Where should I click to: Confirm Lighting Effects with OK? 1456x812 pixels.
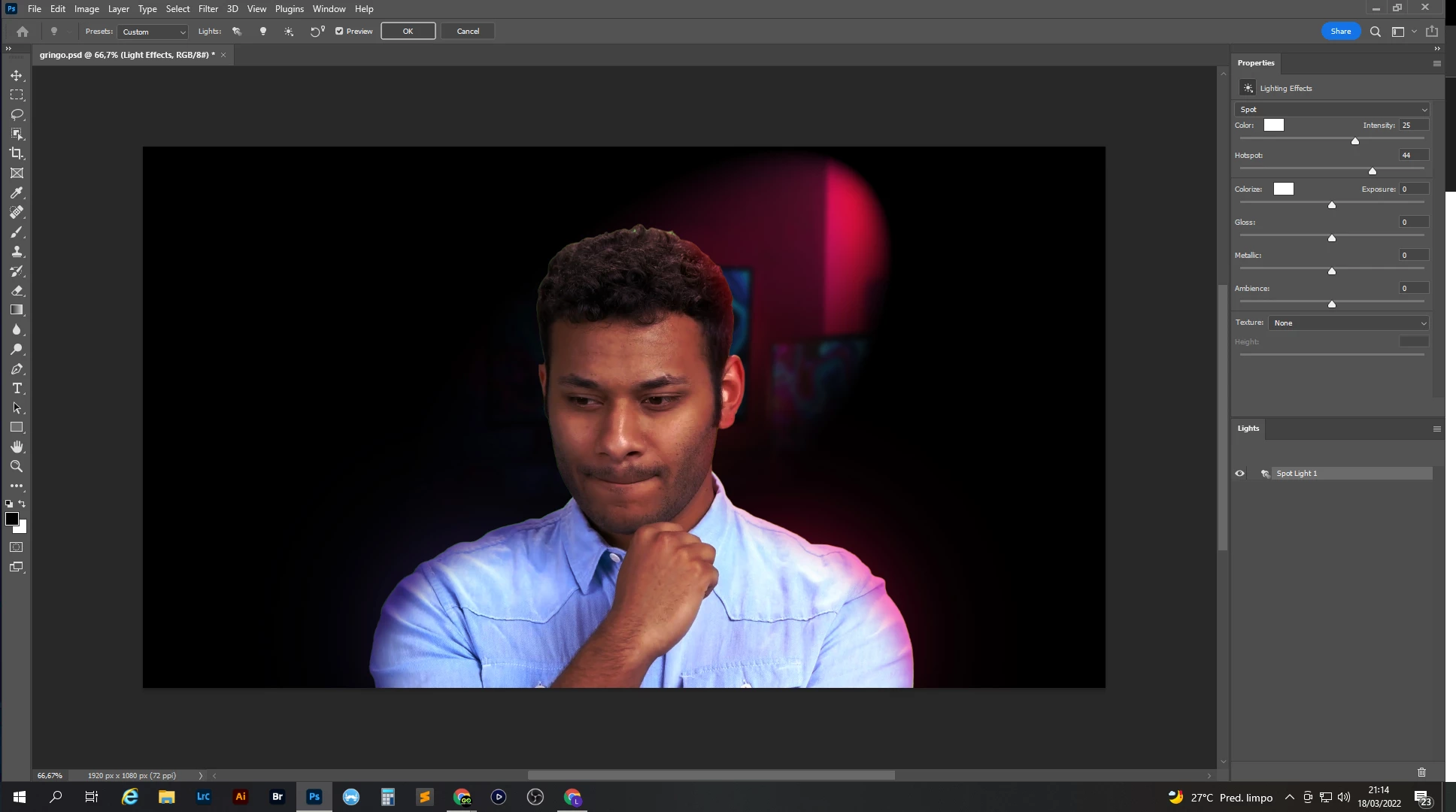[x=408, y=32]
